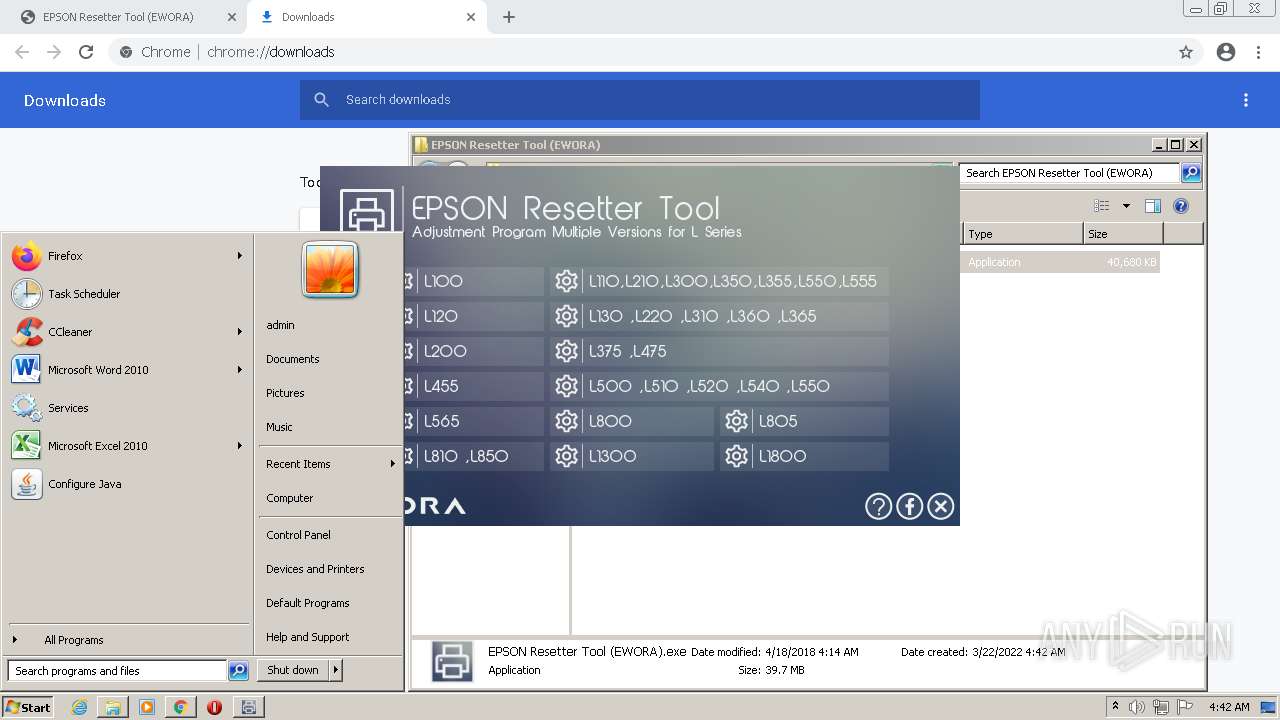Select the L565 resetter entry

click(x=474, y=421)
